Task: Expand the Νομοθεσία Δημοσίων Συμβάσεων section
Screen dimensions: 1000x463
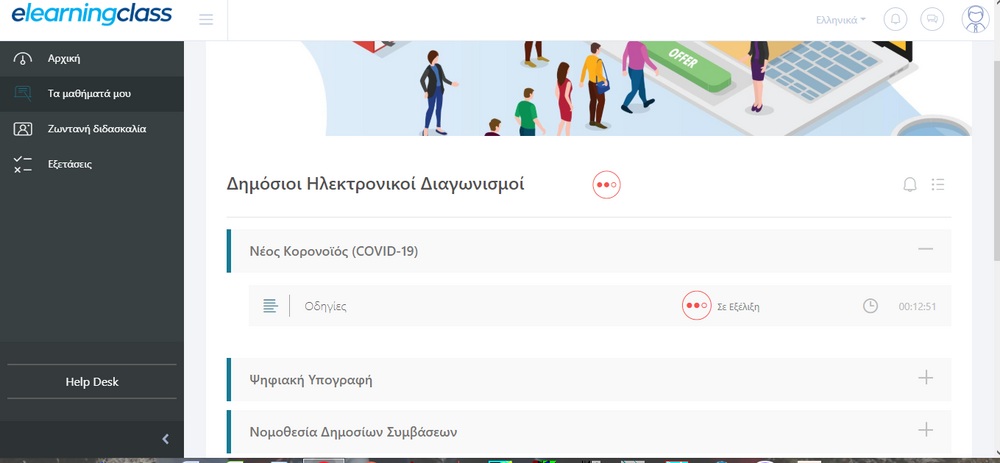Action: 925,430
